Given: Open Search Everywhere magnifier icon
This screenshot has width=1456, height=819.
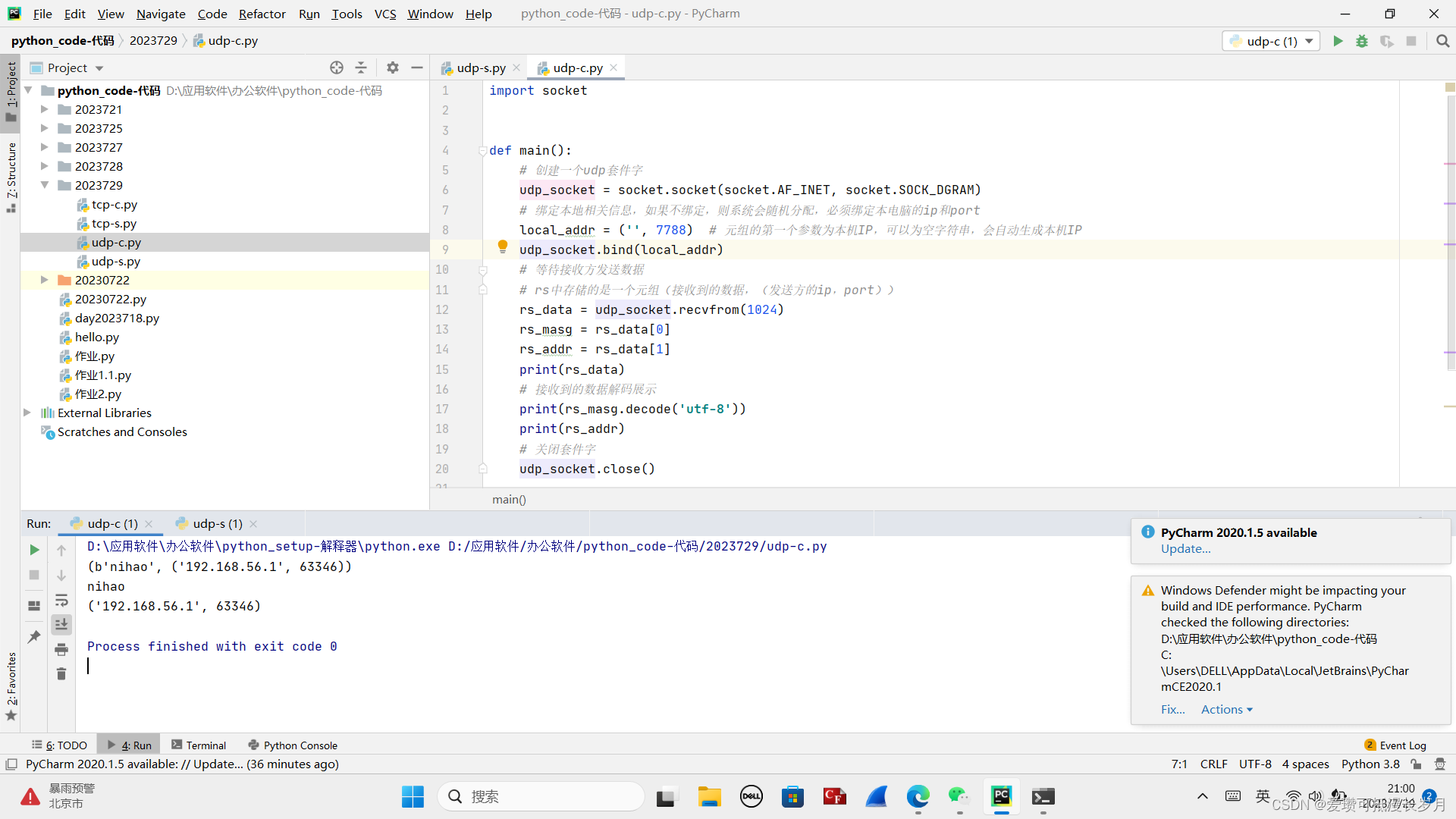Looking at the screenshot, I should tap(1442, 41).
